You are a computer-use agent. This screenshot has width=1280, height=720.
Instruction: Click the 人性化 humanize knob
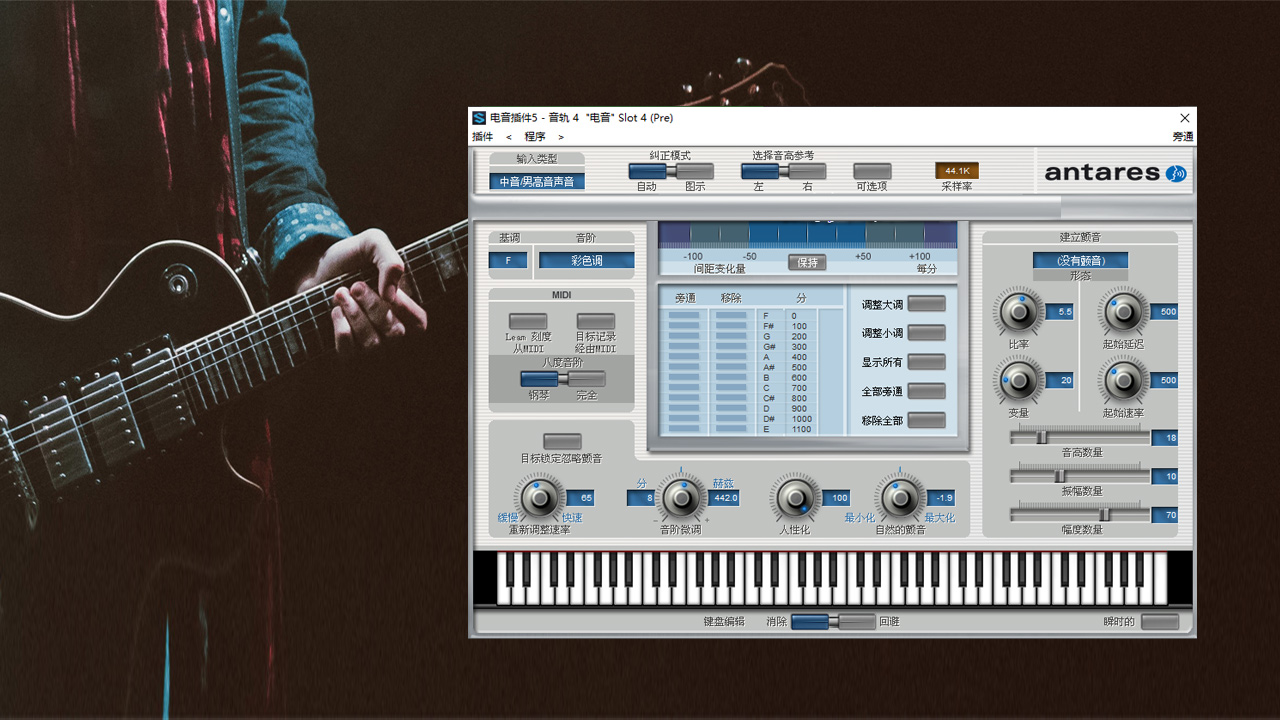(x=795, y=497)
